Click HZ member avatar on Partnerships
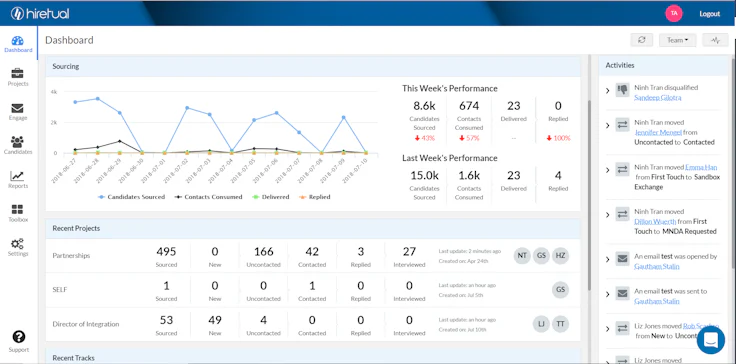The width and height of the screenshot is (736, 364). pos(560,256)
